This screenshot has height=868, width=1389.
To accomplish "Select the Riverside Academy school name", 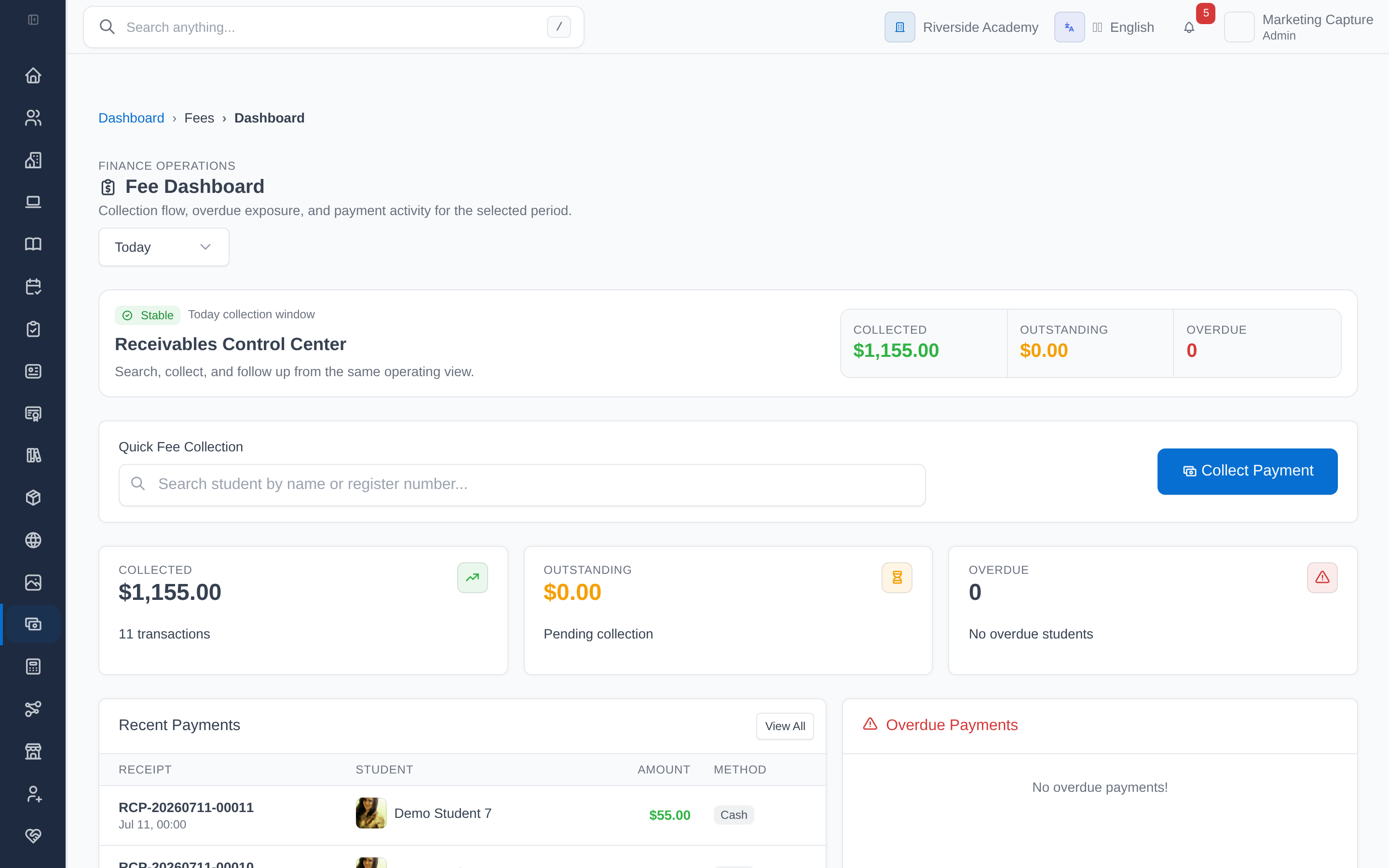I will (980, 27).
